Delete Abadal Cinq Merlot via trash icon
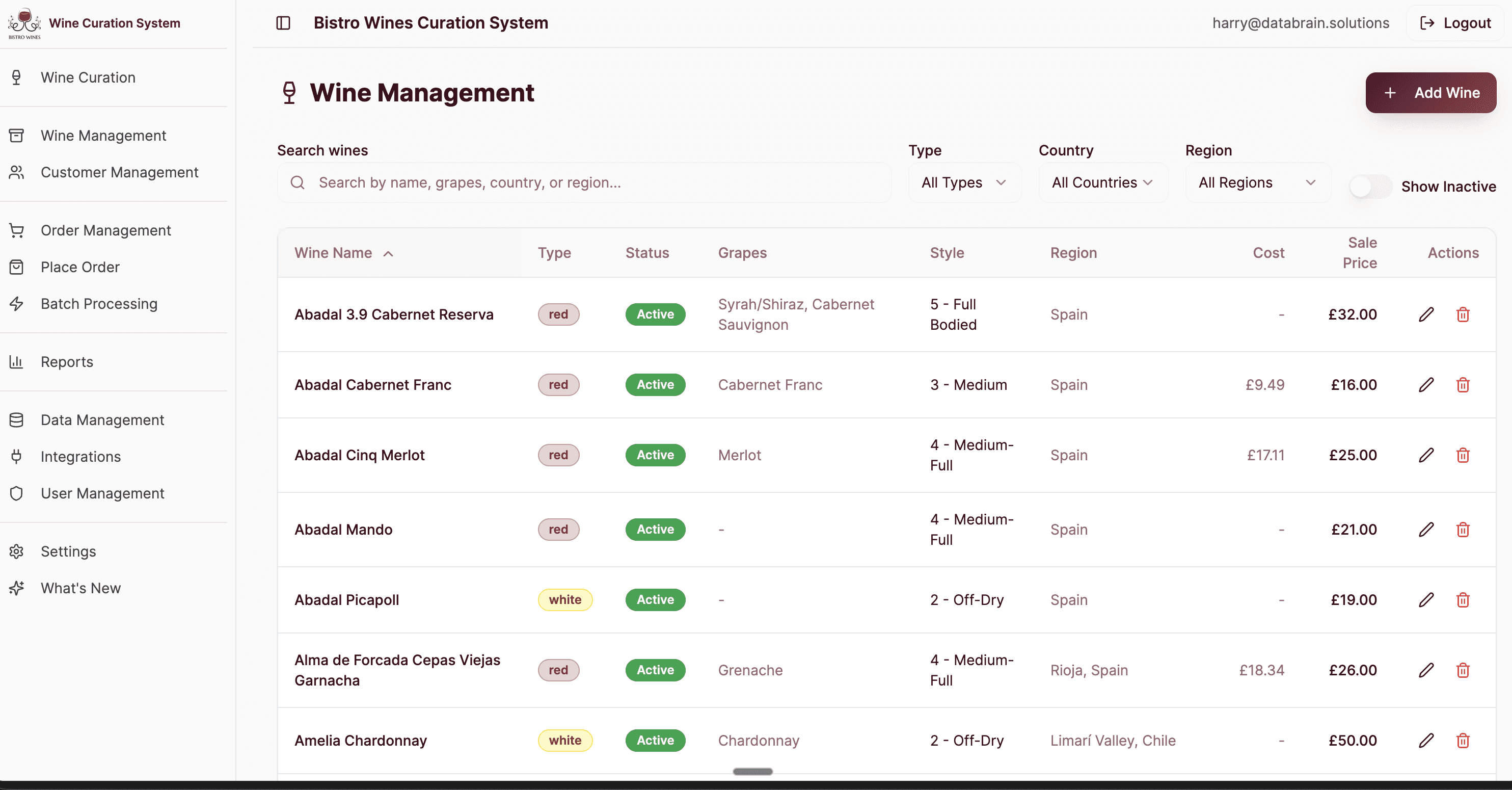This screenshot has height=790, width=1512. point(1463,455)
